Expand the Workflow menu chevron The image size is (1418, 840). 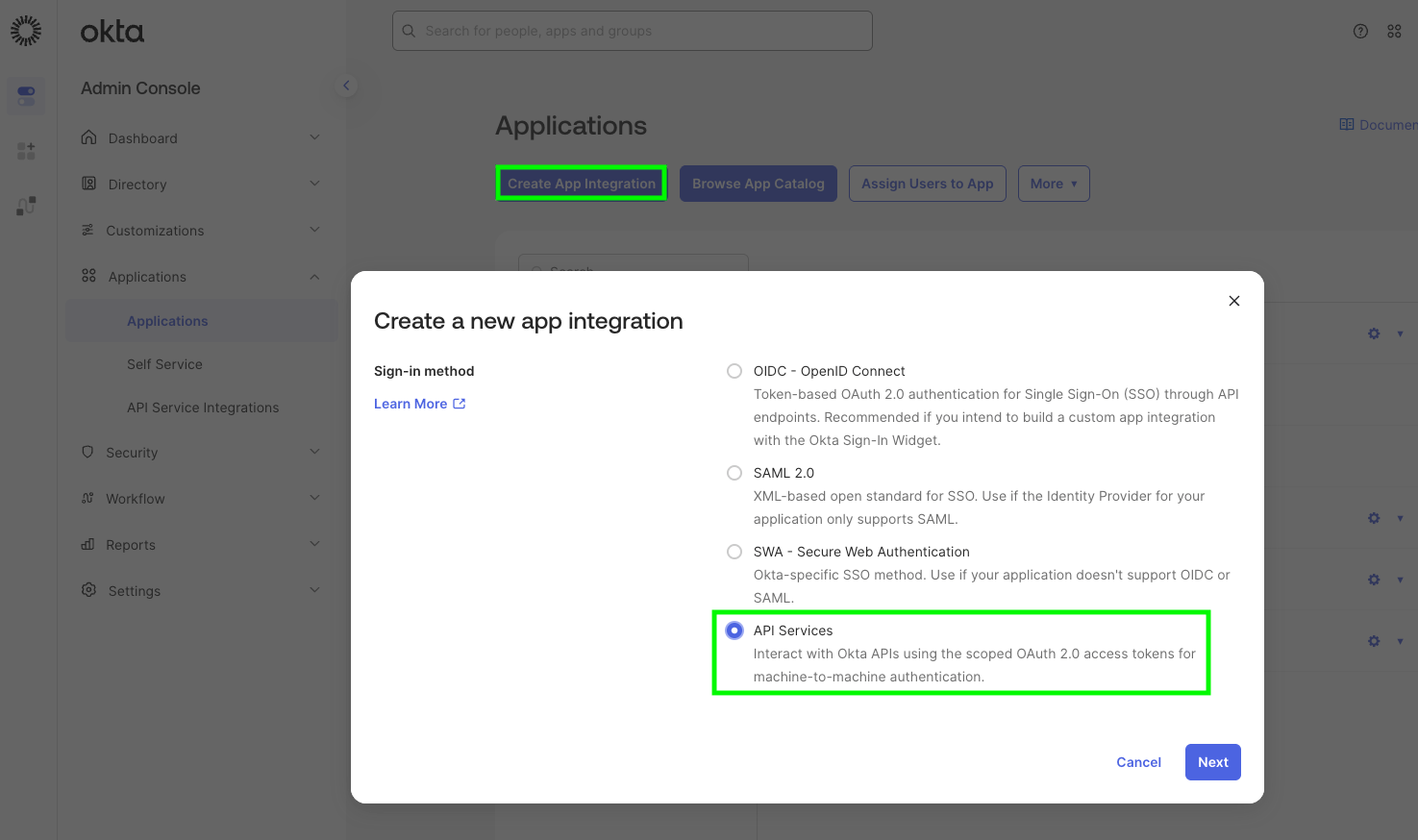[x=314, y=498]
